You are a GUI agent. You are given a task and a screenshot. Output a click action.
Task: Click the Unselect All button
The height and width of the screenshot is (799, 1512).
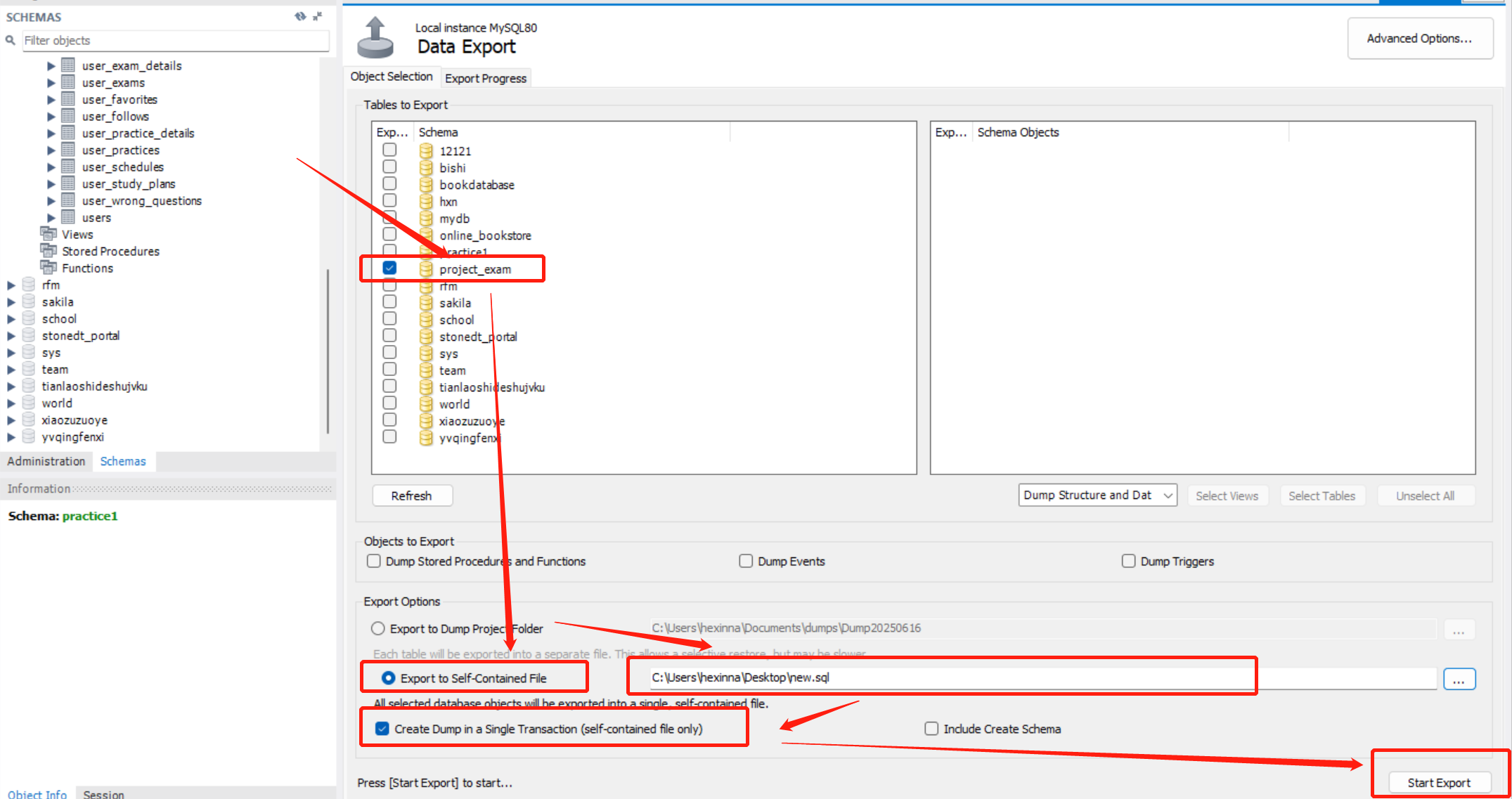[x=1426, y=495]
